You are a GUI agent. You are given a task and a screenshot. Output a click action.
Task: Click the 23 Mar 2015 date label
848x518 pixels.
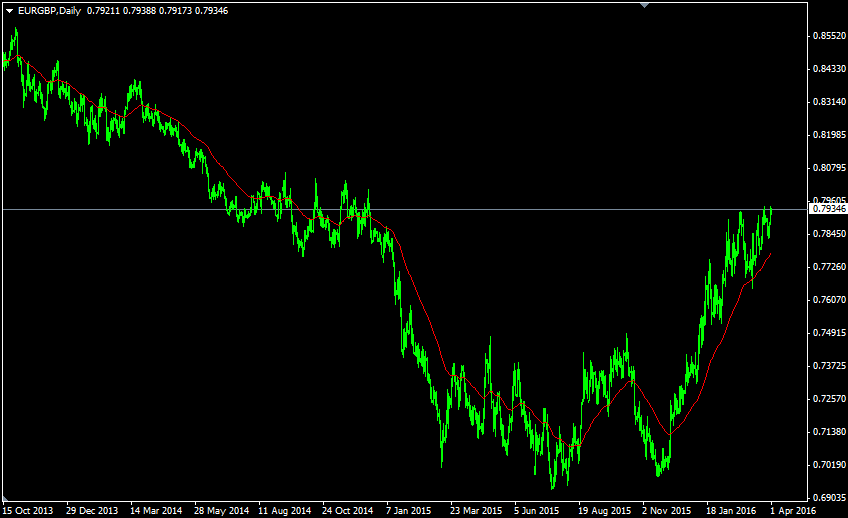tap(476, 510)
